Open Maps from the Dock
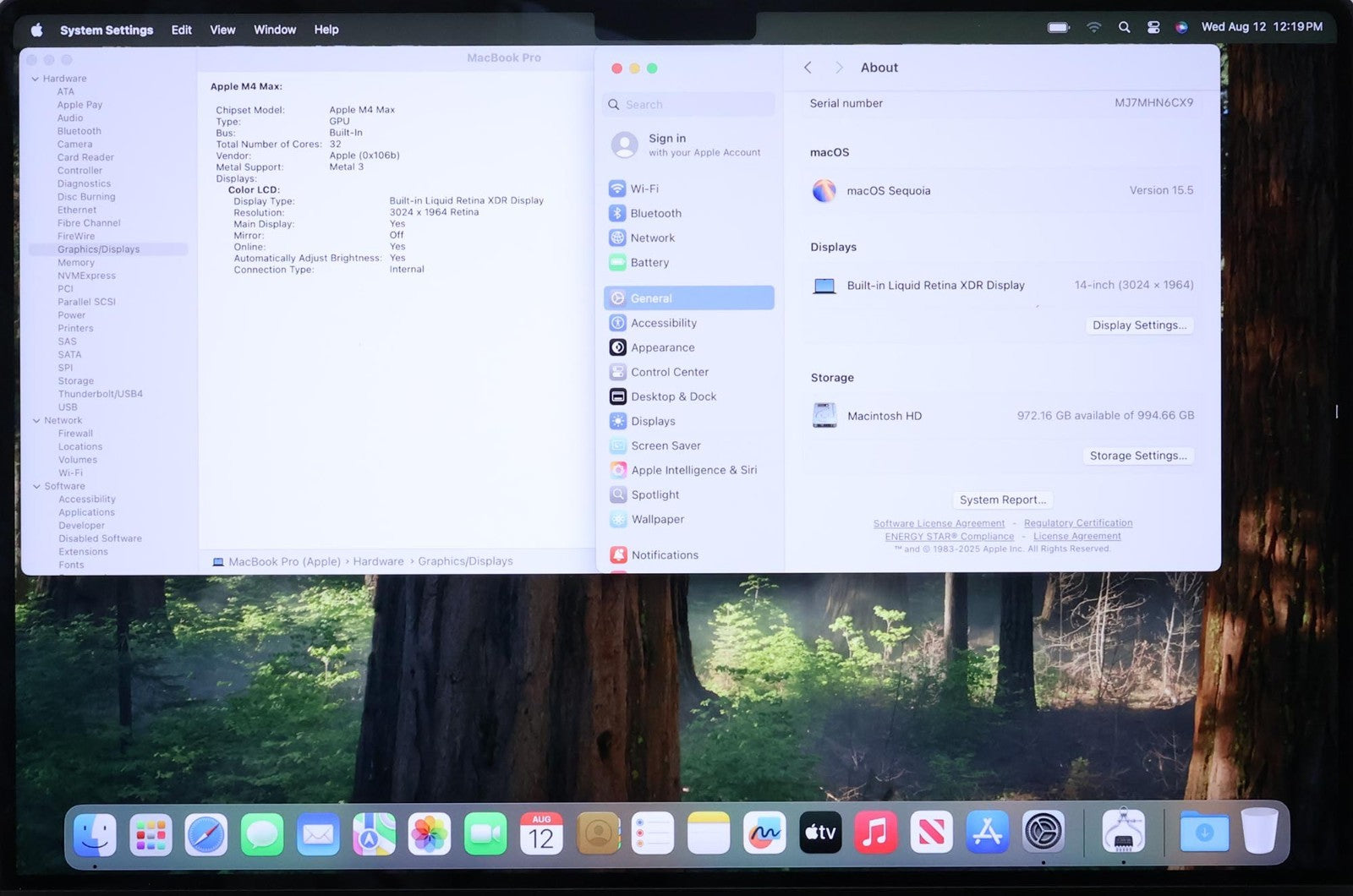The height and width of the screenshot is (896, 1353). click(x=374, y=834)
